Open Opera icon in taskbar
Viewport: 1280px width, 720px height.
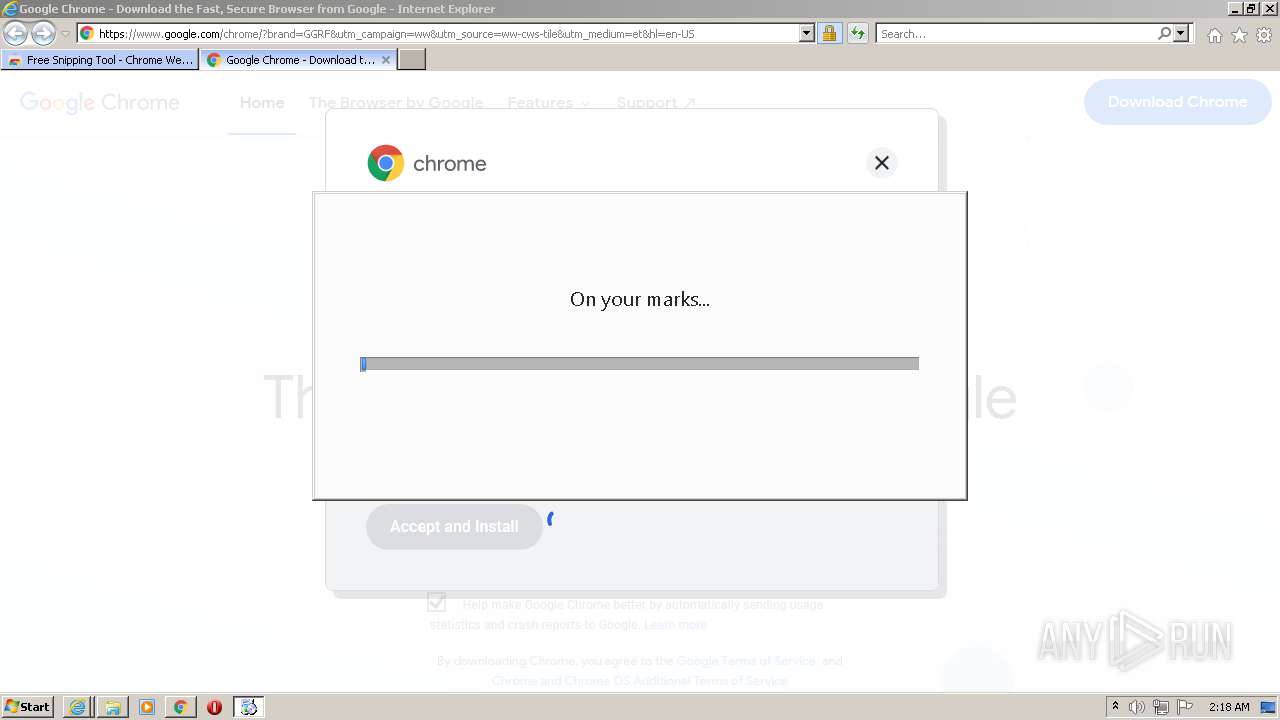pos(214,707)
